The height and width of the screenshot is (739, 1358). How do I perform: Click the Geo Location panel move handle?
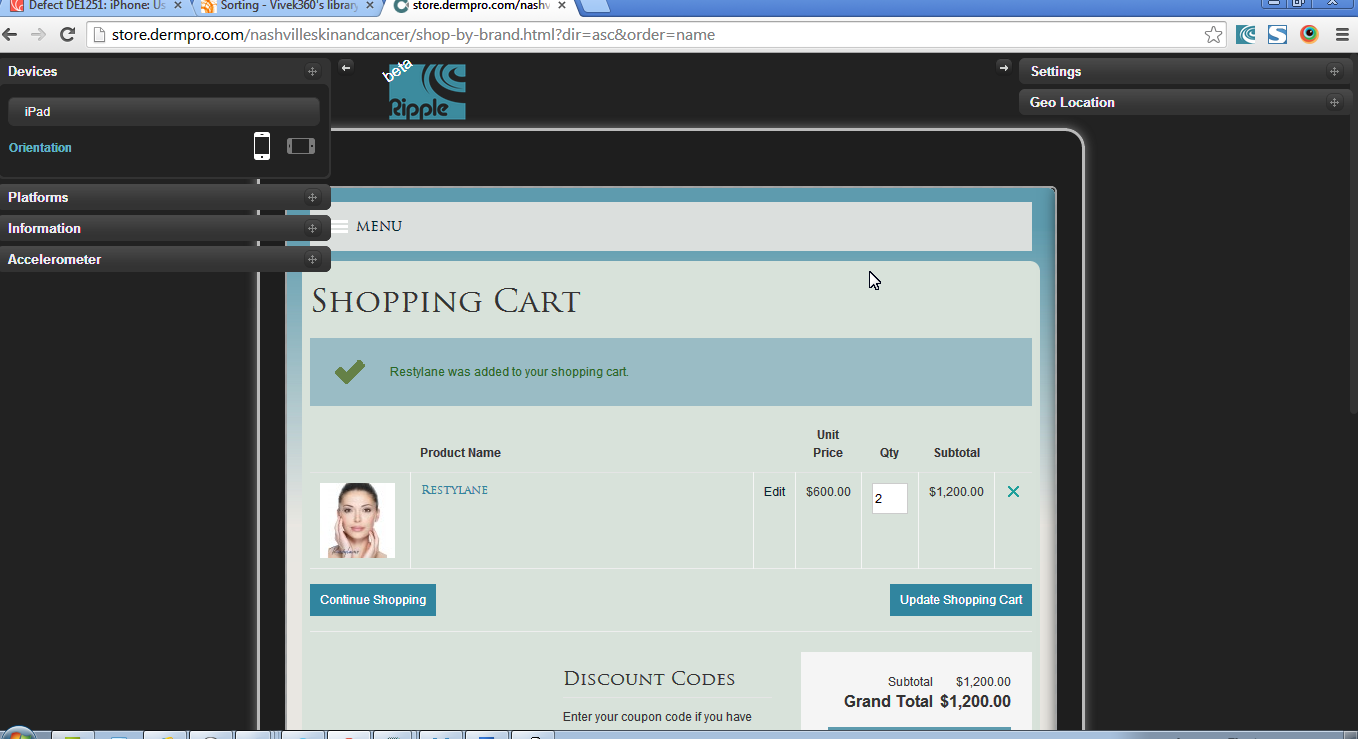point(1334,103)
